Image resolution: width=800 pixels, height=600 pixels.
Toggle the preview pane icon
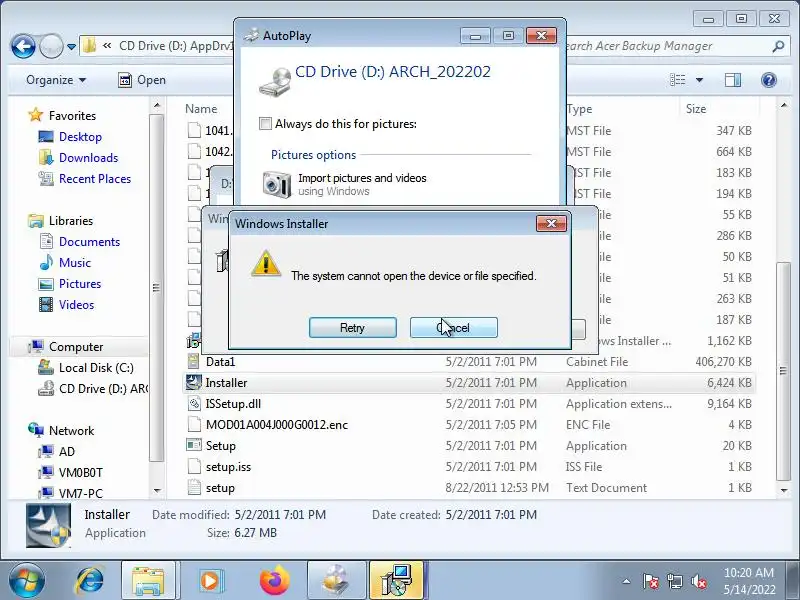tap(733, 80)
